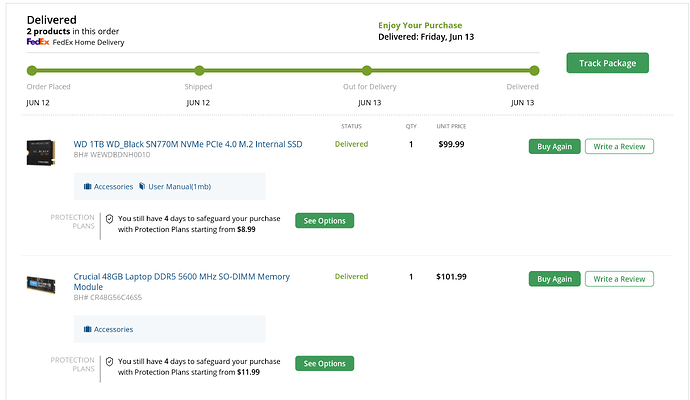Click the 'BH# WEWDBDNH0010' item number

tap(112, 155)
